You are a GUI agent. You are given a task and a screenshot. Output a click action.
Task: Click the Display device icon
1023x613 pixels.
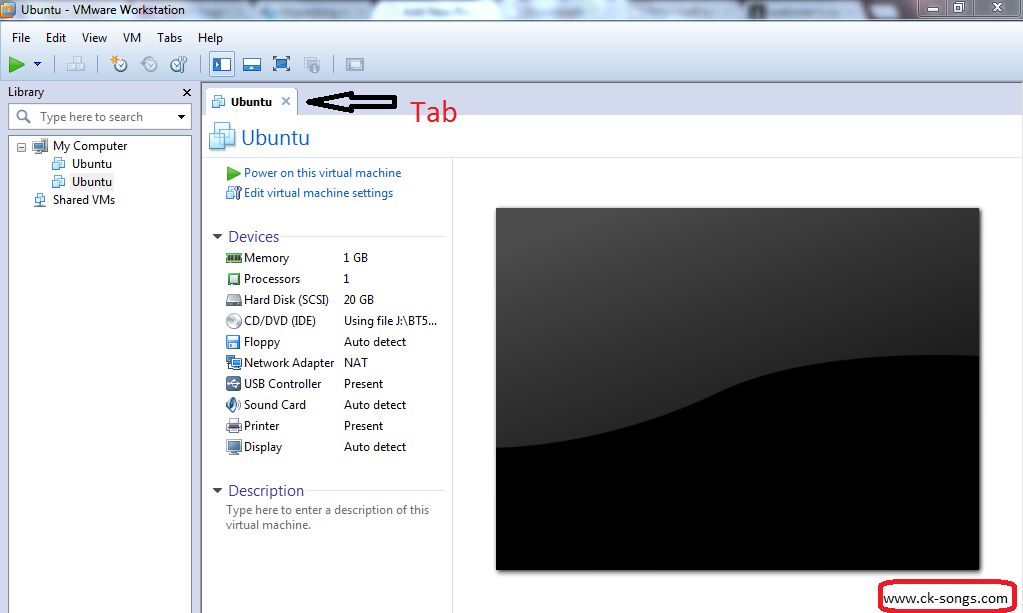pyautogui.click(x=234, y=447)
